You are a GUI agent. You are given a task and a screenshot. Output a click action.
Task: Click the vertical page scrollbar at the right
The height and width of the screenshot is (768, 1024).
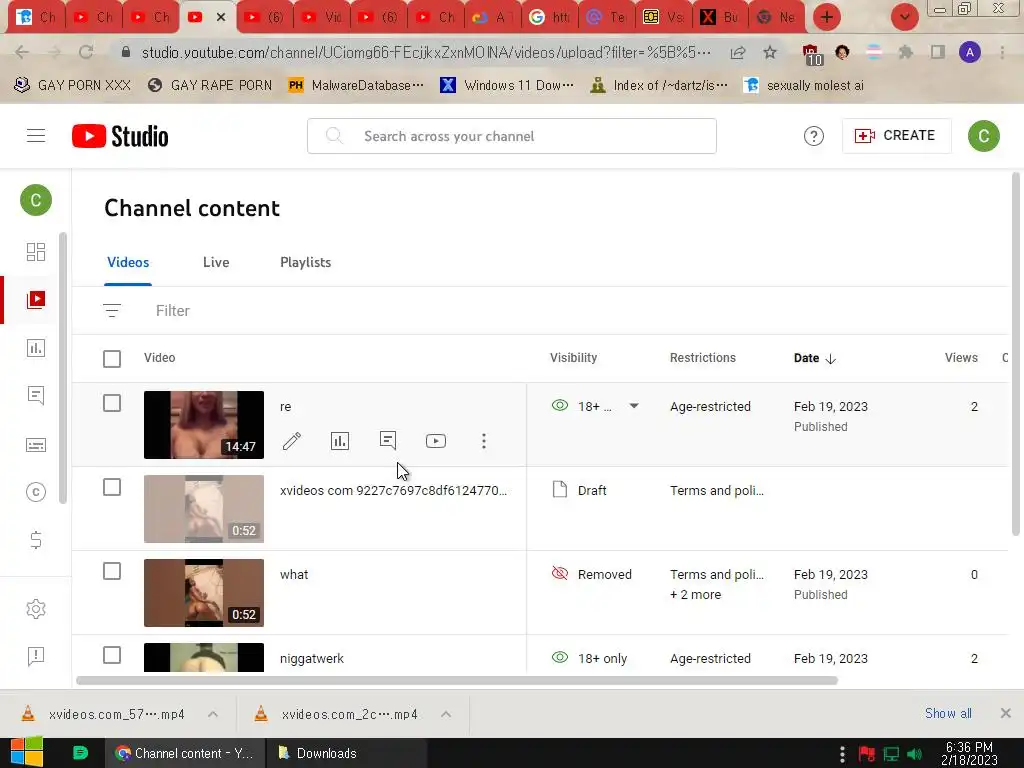click(1016, 353)
